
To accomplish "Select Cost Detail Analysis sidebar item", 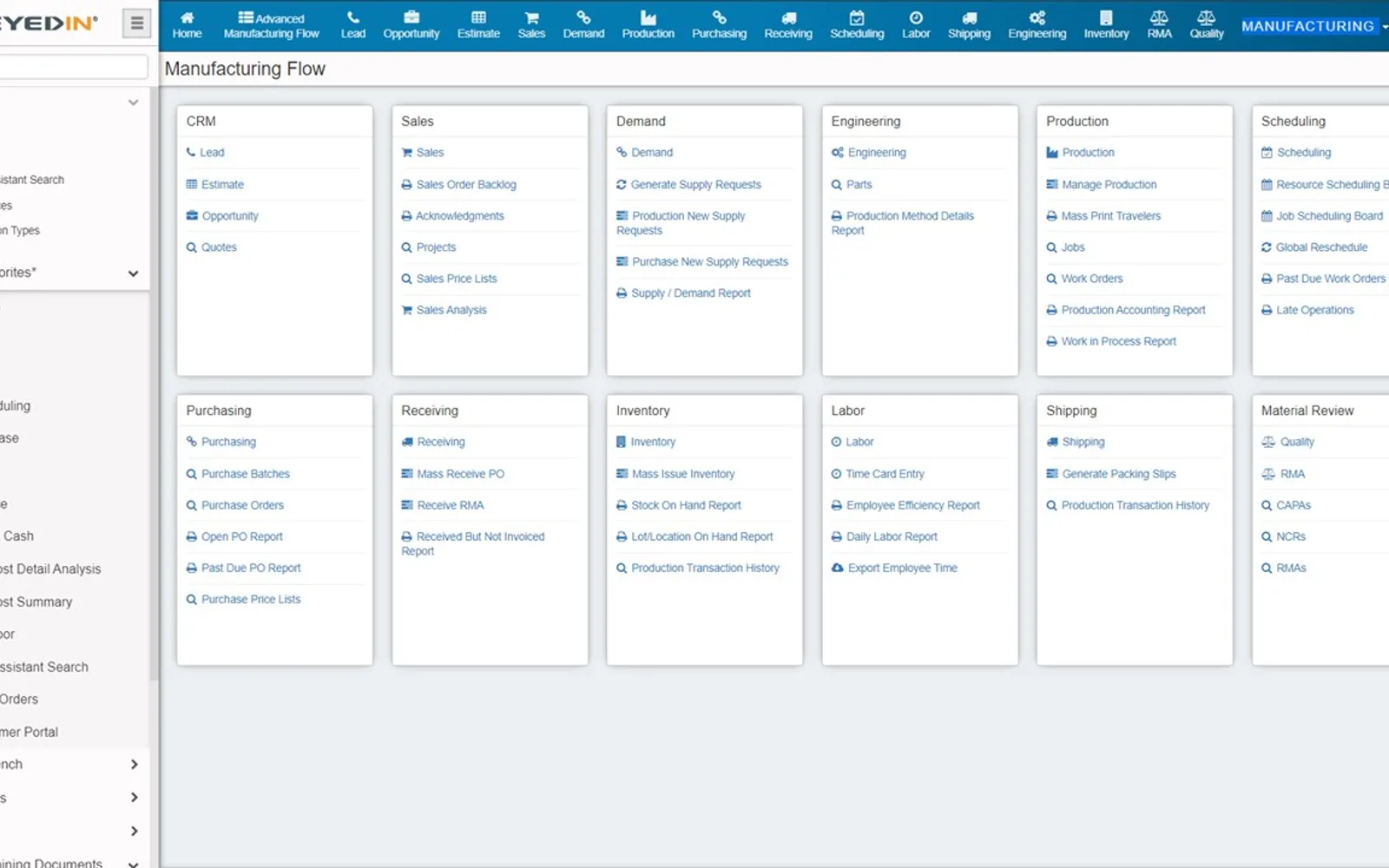I will tap(50, 569).
